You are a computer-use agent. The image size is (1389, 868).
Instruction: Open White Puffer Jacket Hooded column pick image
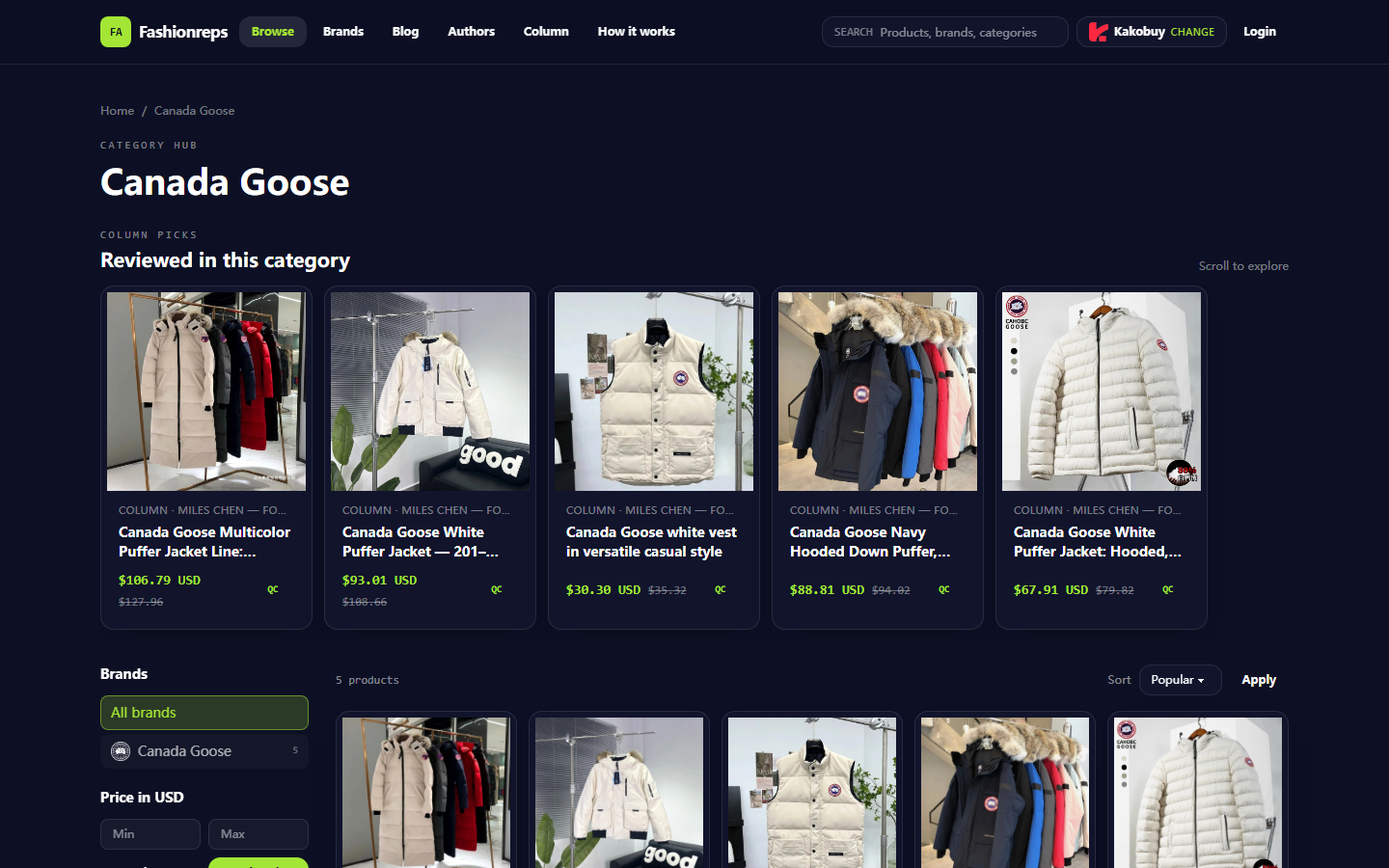1102,392
